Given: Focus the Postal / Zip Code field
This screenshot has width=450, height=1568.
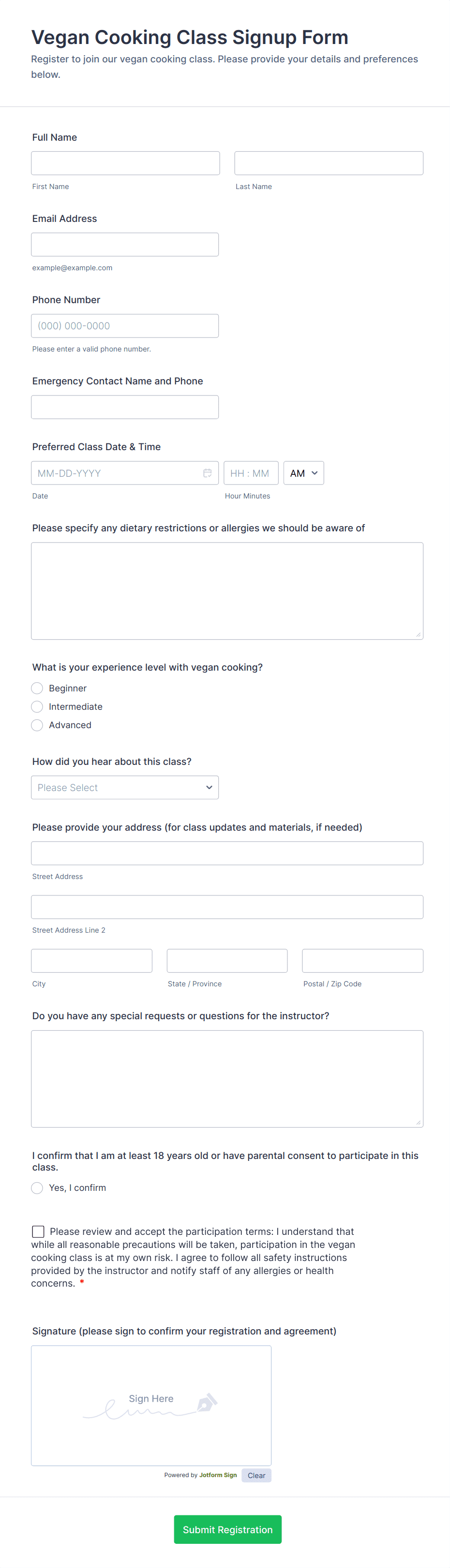Looking at the screenshot, I should pos(362,961).
